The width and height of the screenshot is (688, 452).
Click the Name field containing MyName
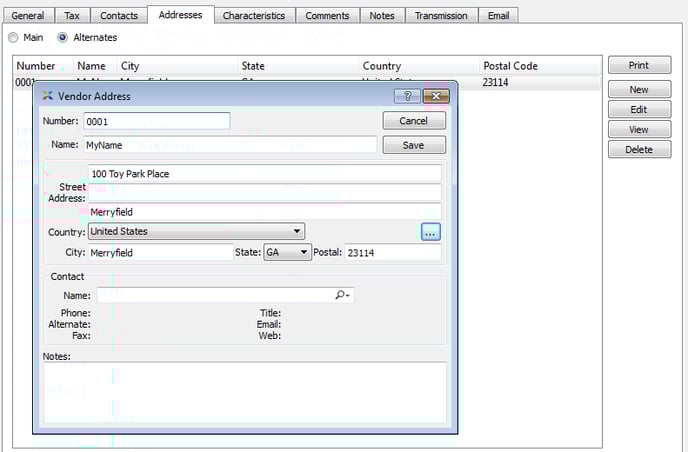(x=230, y=145)
